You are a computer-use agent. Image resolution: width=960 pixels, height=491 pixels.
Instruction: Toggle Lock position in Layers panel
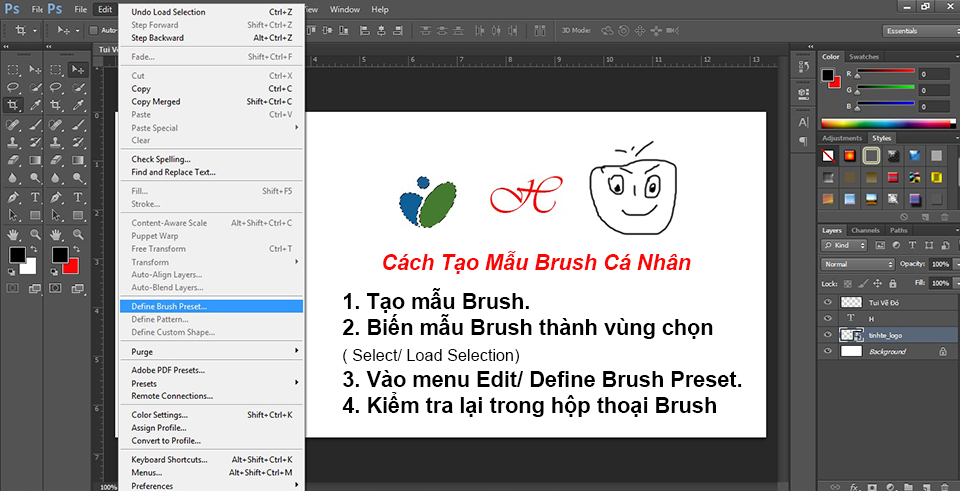[877, 284]
